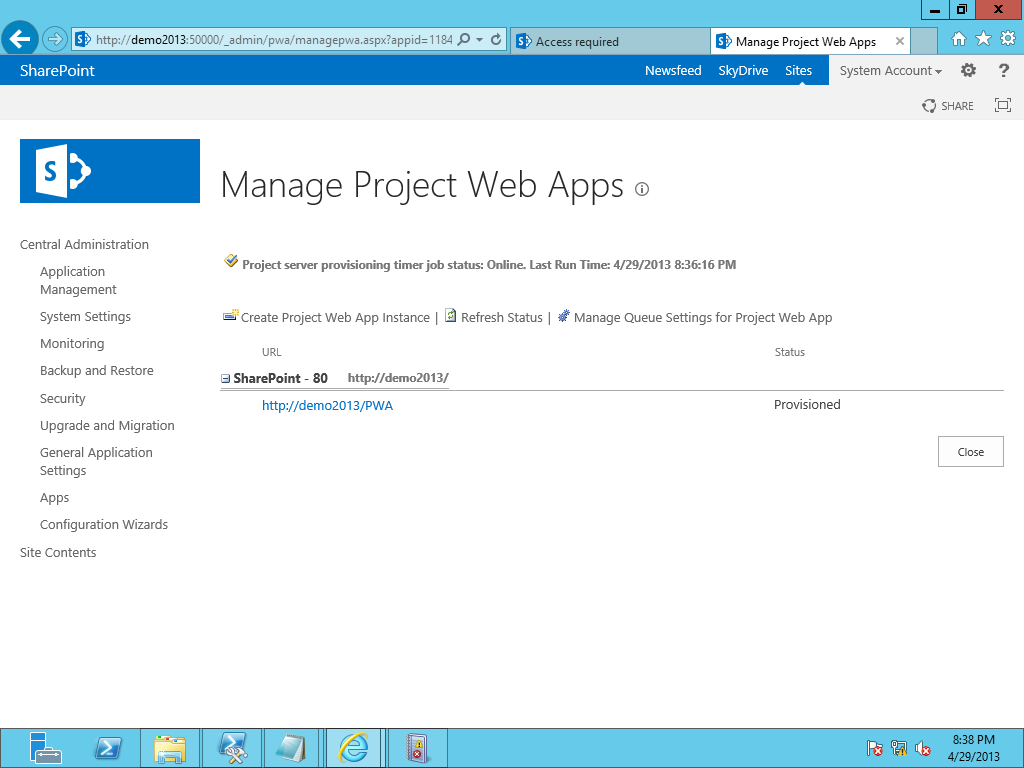Click the SharePoint suite bar title
The image size is (1024, 768).
tap(57, 71)
